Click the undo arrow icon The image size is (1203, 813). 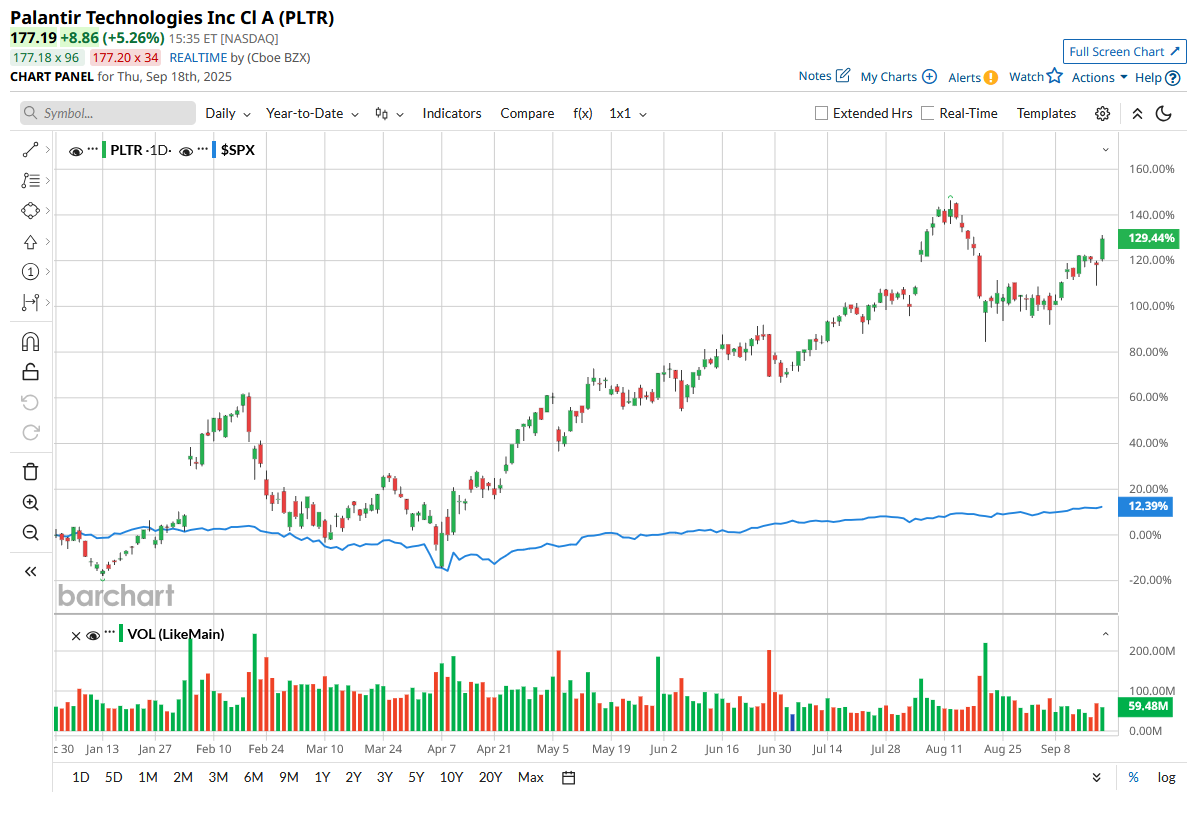click(30, 402)
